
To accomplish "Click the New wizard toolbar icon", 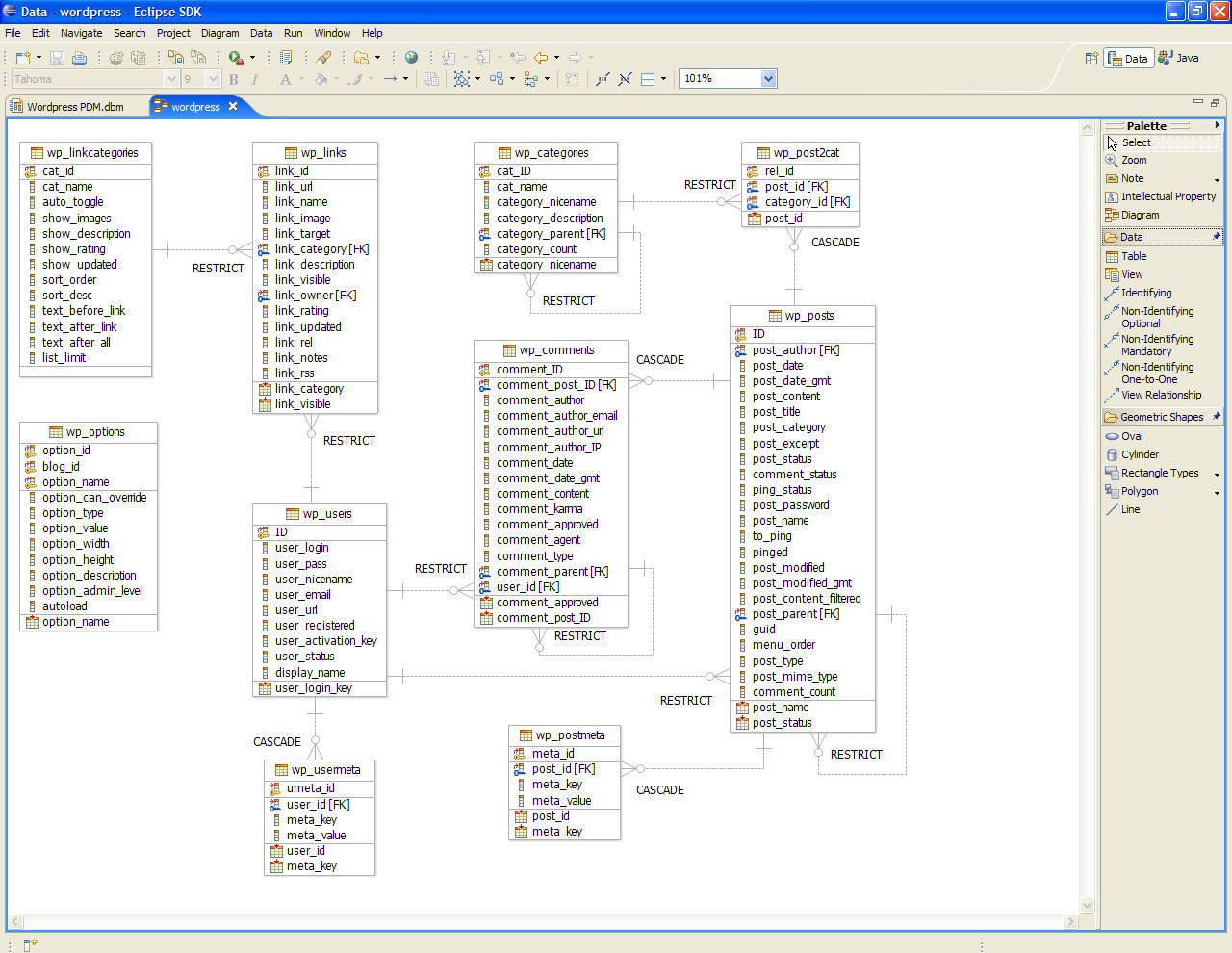I will pos(22,58).
